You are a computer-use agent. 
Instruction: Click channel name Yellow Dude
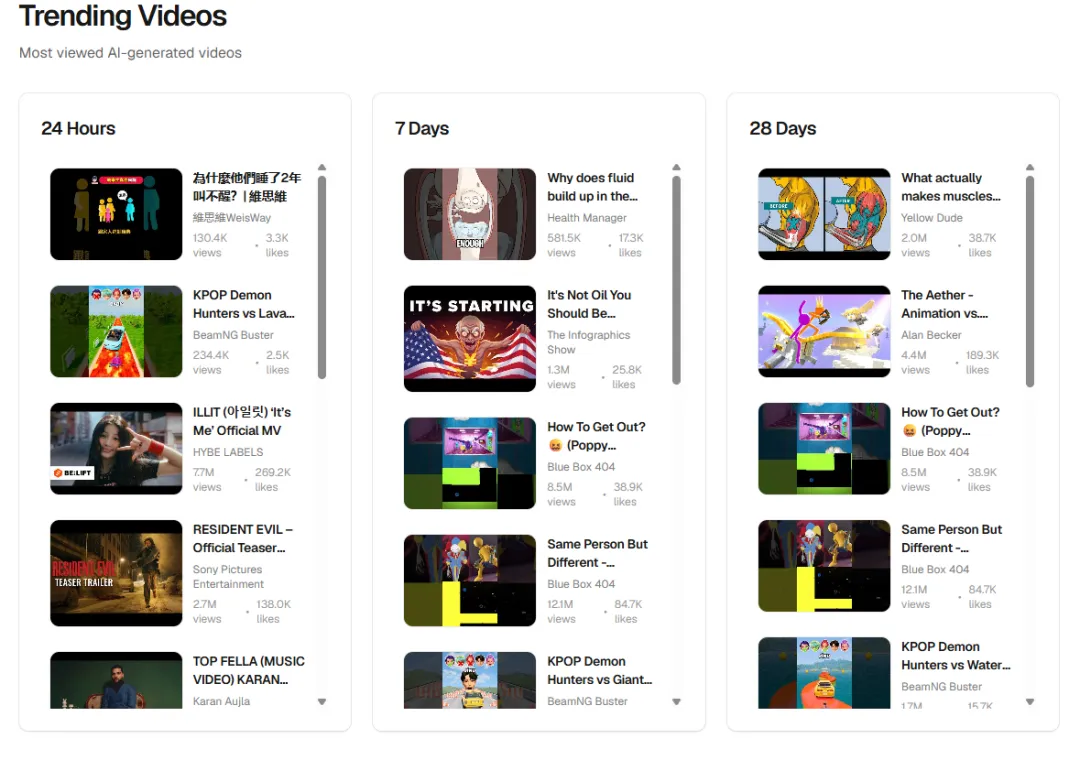click(932, 218)
